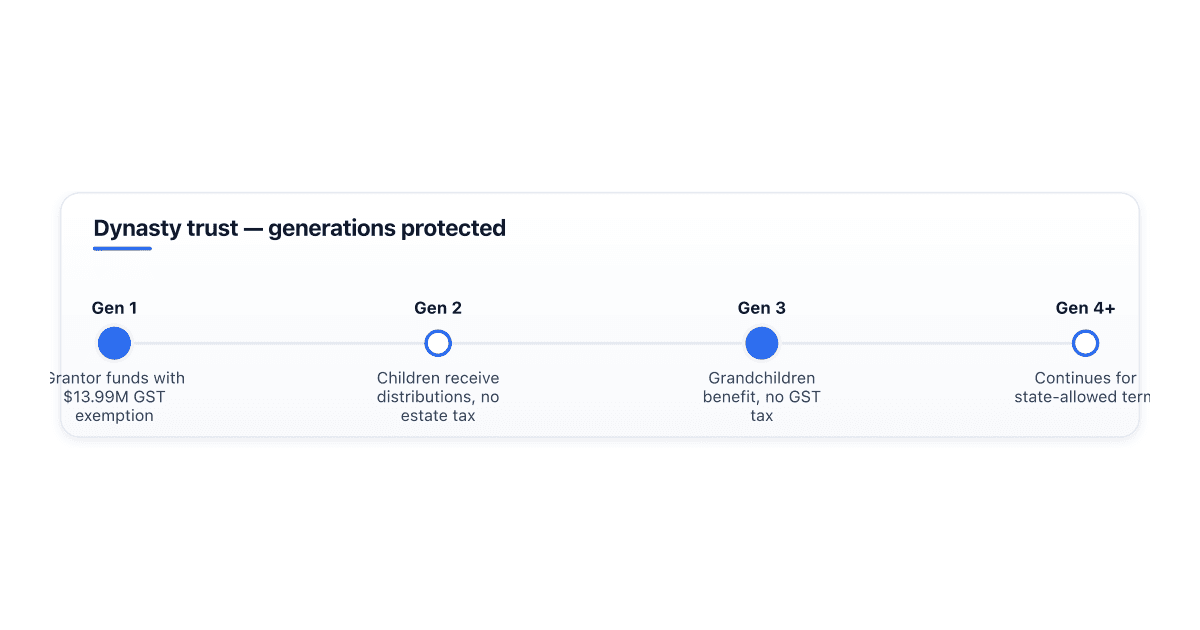Select the hollow Gen 4+ timeline dot
Image resolution: width=1200 pixels, height=630 pixels.
(1085, 343)
